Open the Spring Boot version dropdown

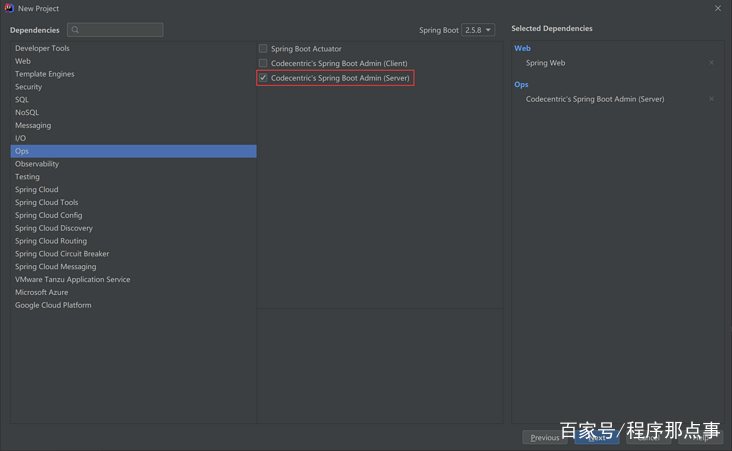tap(478, 30)
